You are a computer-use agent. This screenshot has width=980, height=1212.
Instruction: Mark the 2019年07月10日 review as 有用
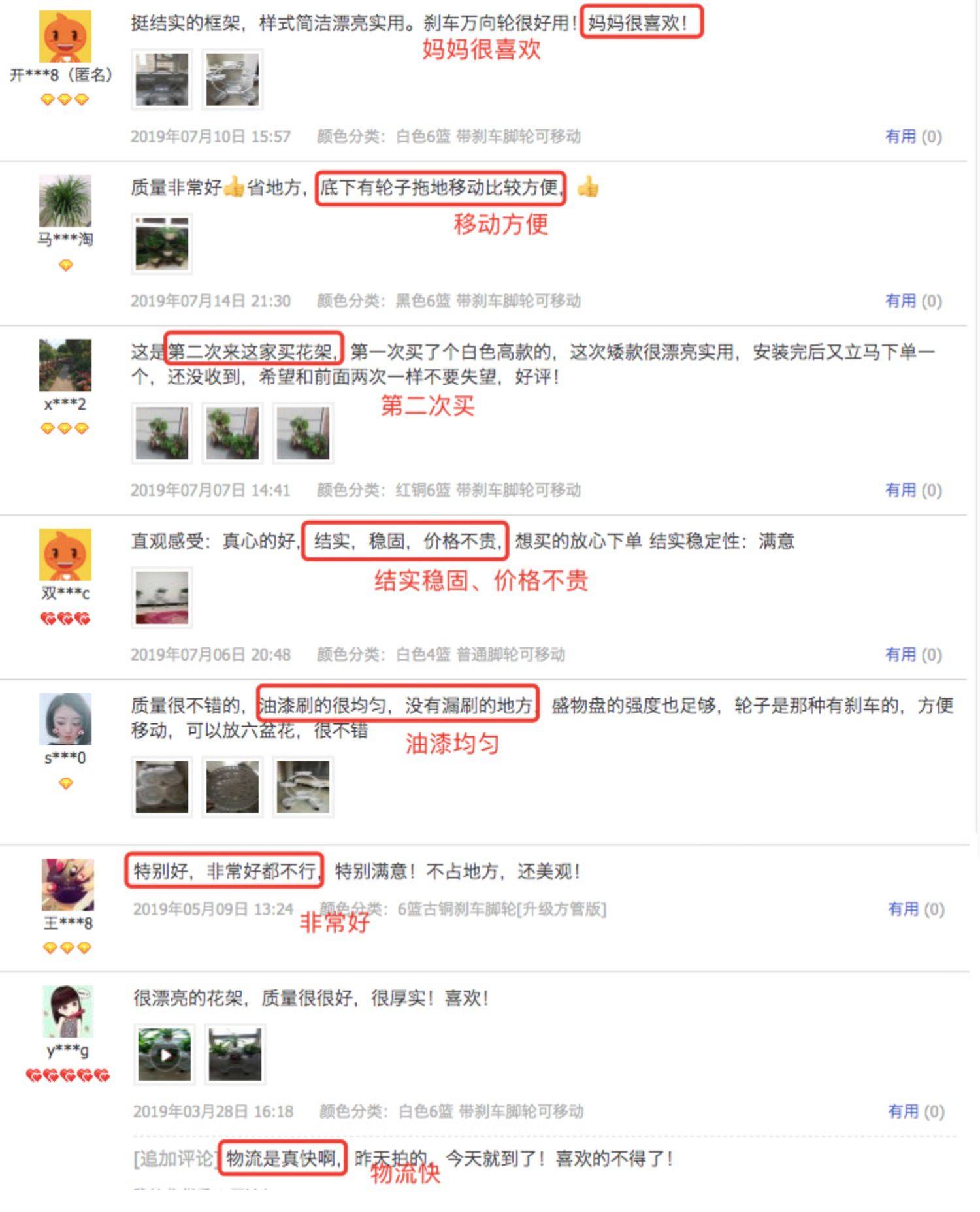point(913,136)
